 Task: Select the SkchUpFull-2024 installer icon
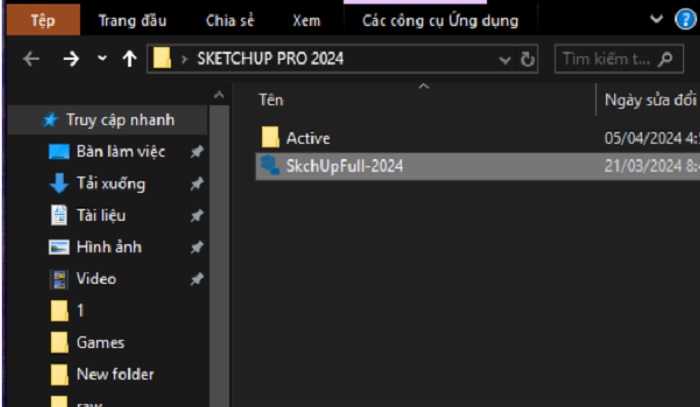[269, 166]
